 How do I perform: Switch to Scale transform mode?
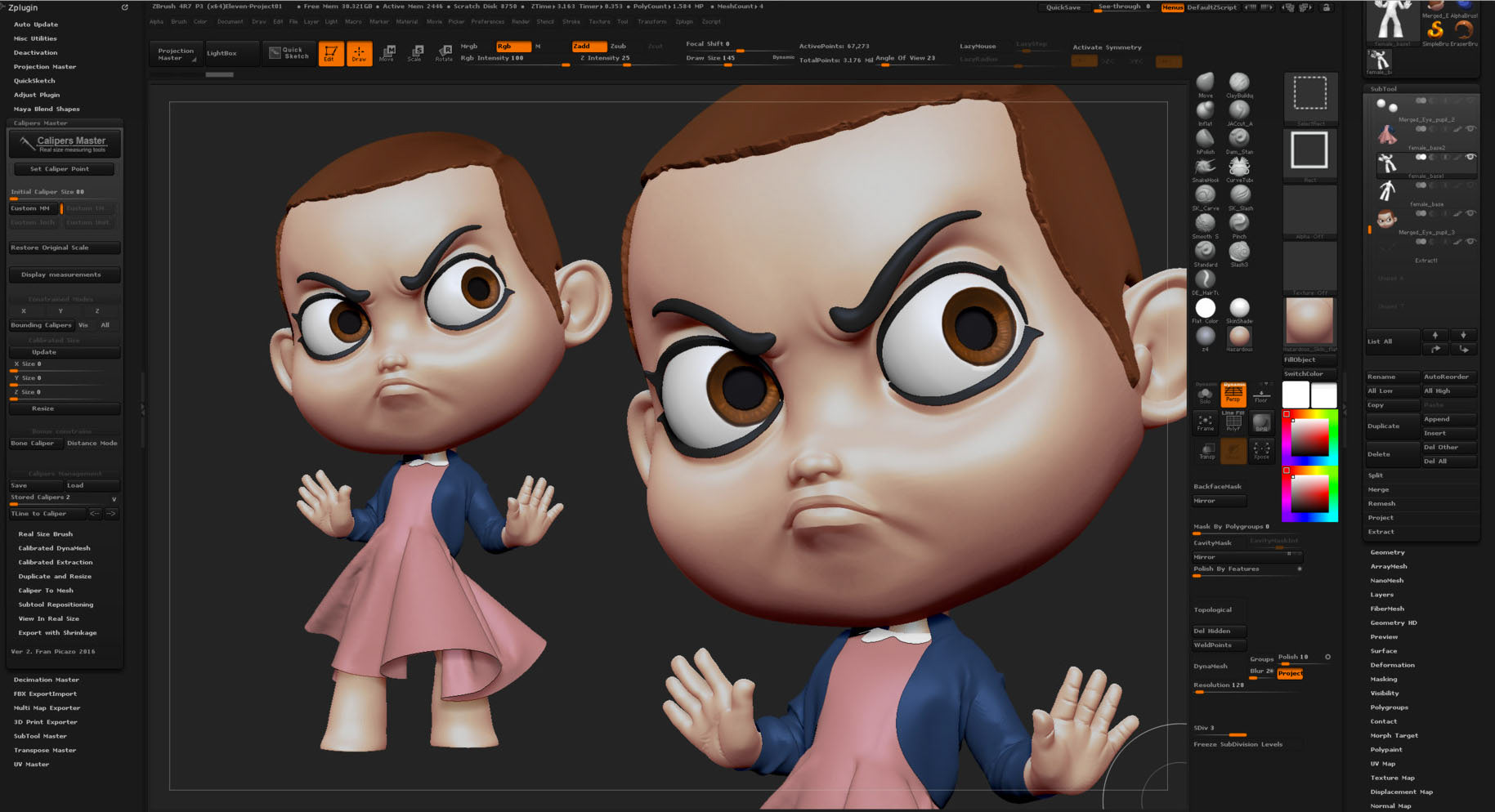point(415,53)
